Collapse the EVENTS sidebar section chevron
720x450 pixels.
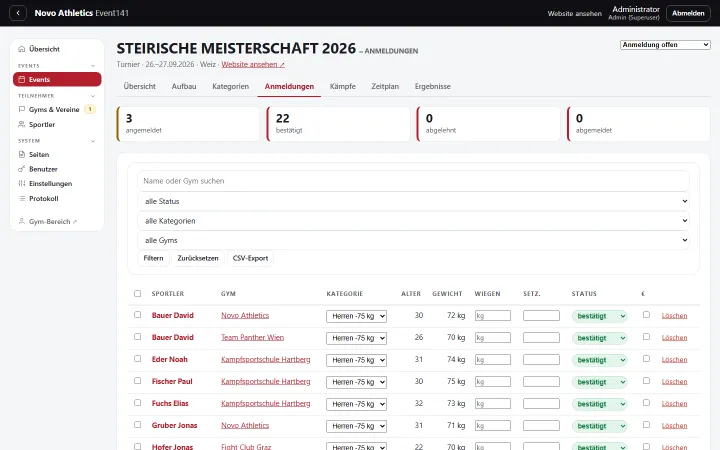coord(93,66)
